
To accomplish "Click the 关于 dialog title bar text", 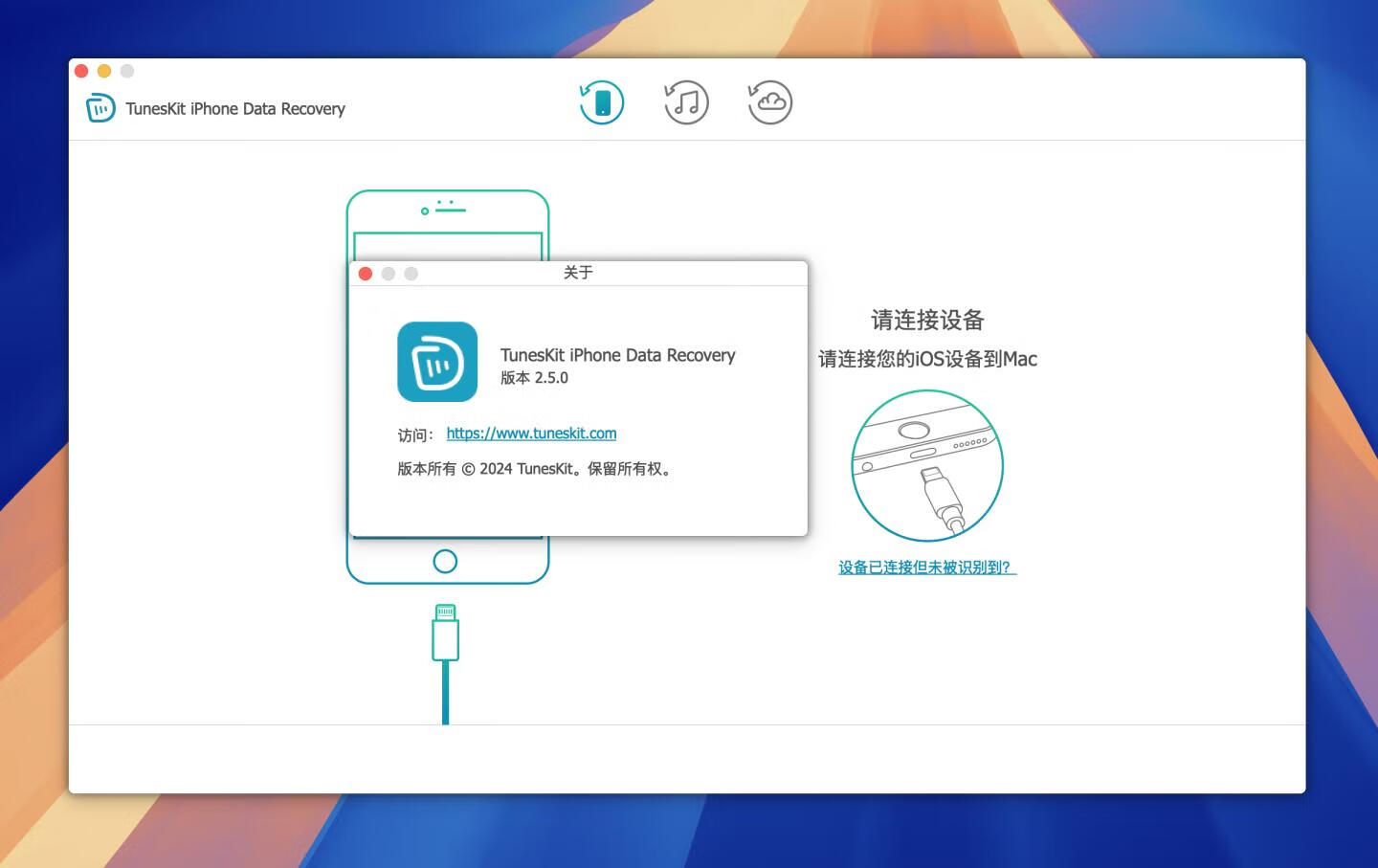I will click(x=578, y=273).
